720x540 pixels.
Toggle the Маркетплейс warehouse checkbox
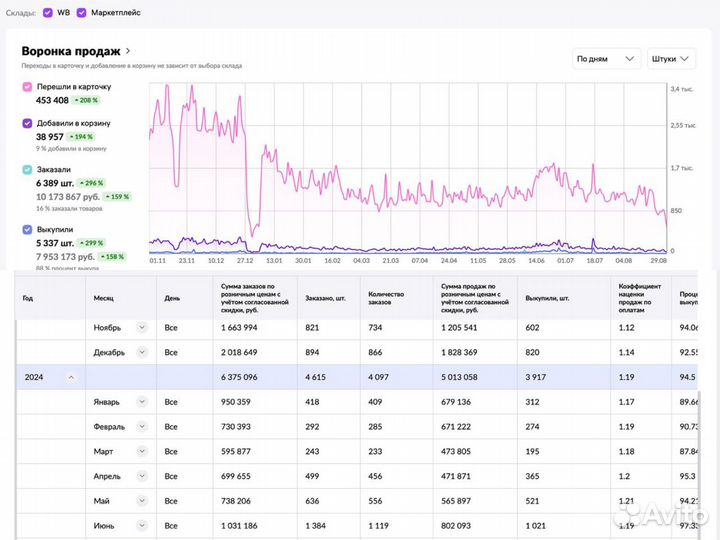pos(82,13)
